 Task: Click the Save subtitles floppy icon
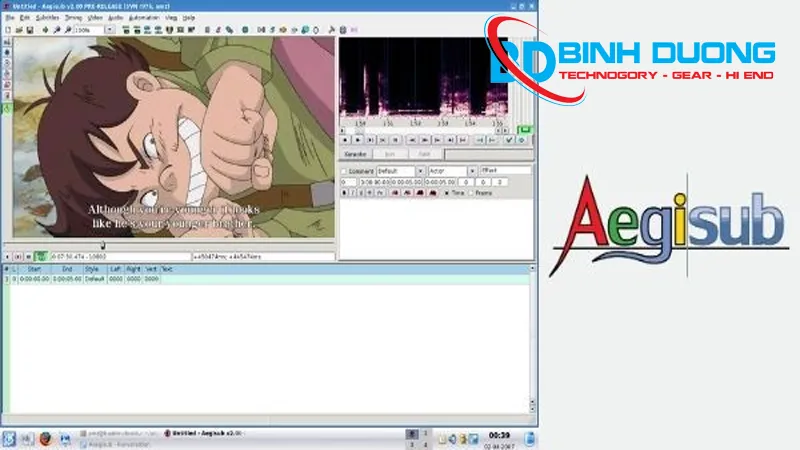(30, 30)
